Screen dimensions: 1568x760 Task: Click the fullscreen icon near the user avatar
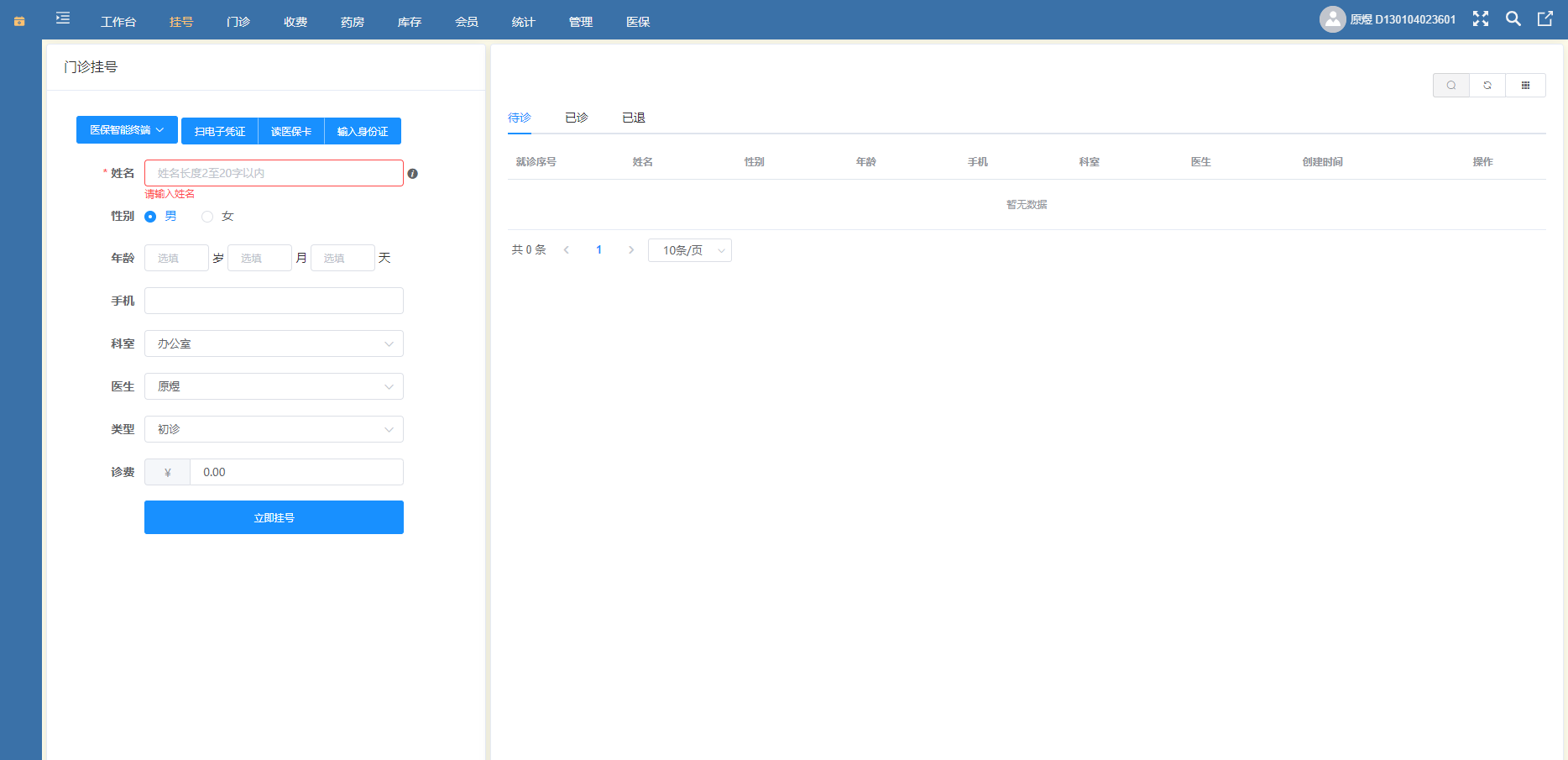[x=1481, y=18]
